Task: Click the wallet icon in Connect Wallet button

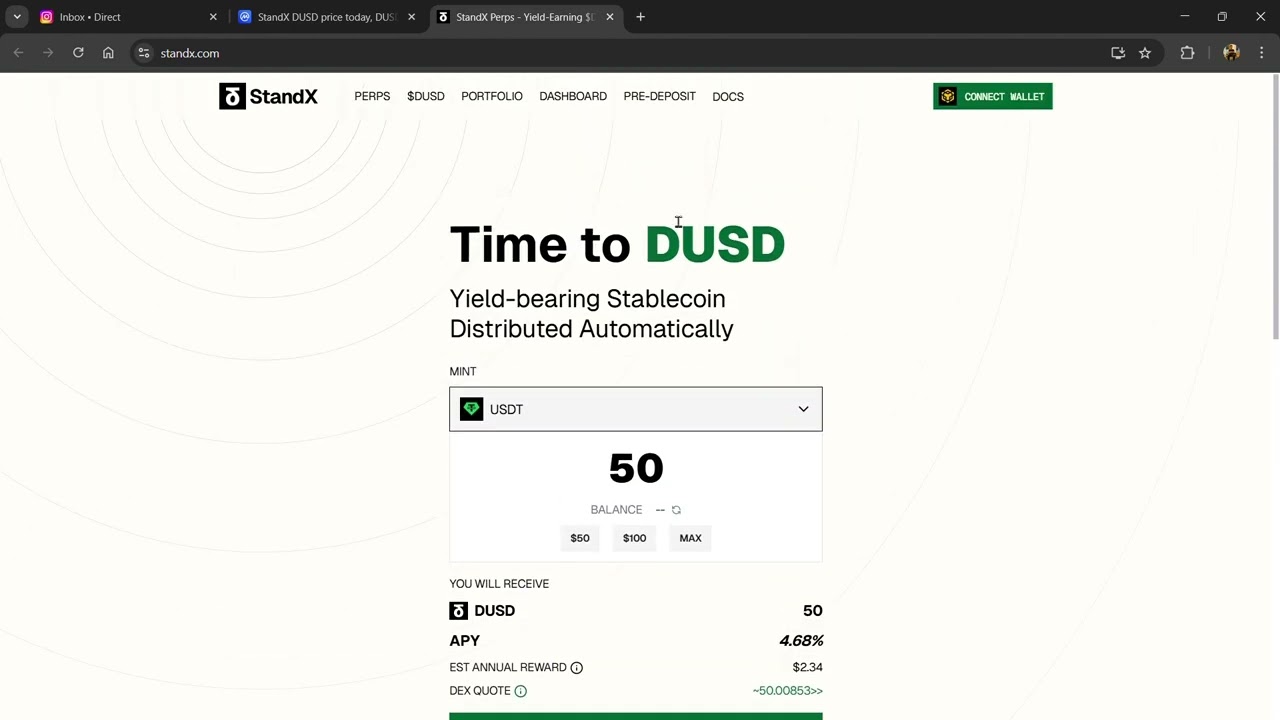Action: (948, 96)
